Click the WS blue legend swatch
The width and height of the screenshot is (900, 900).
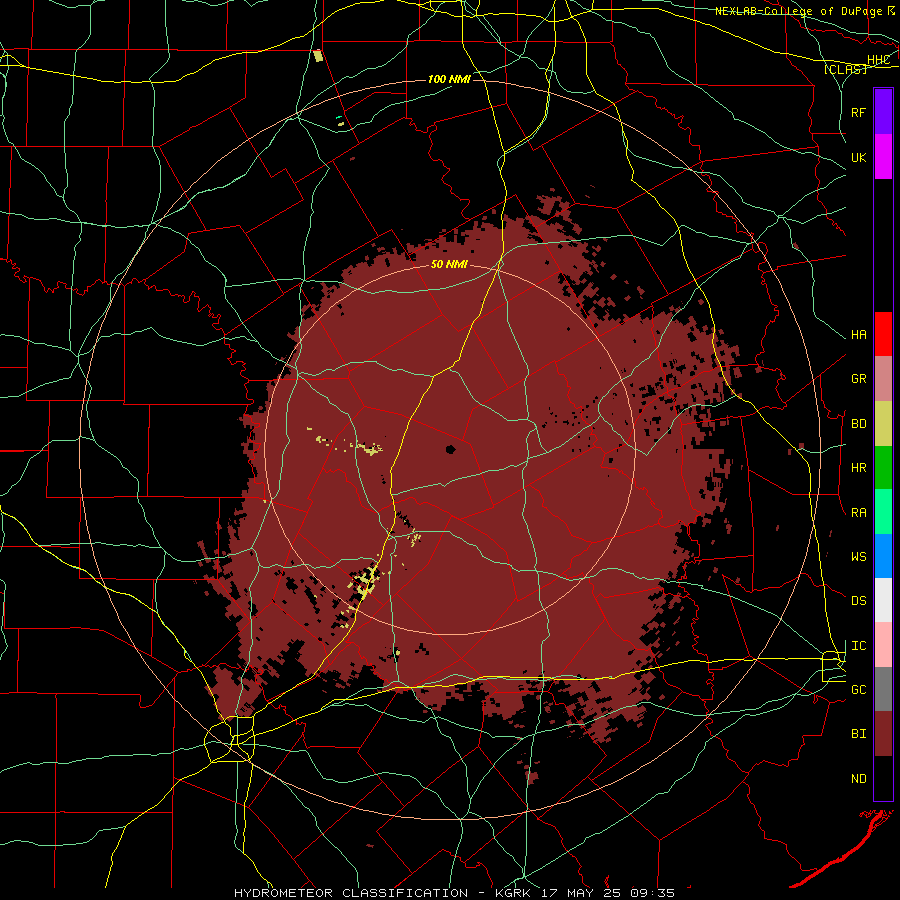[883, 556]
